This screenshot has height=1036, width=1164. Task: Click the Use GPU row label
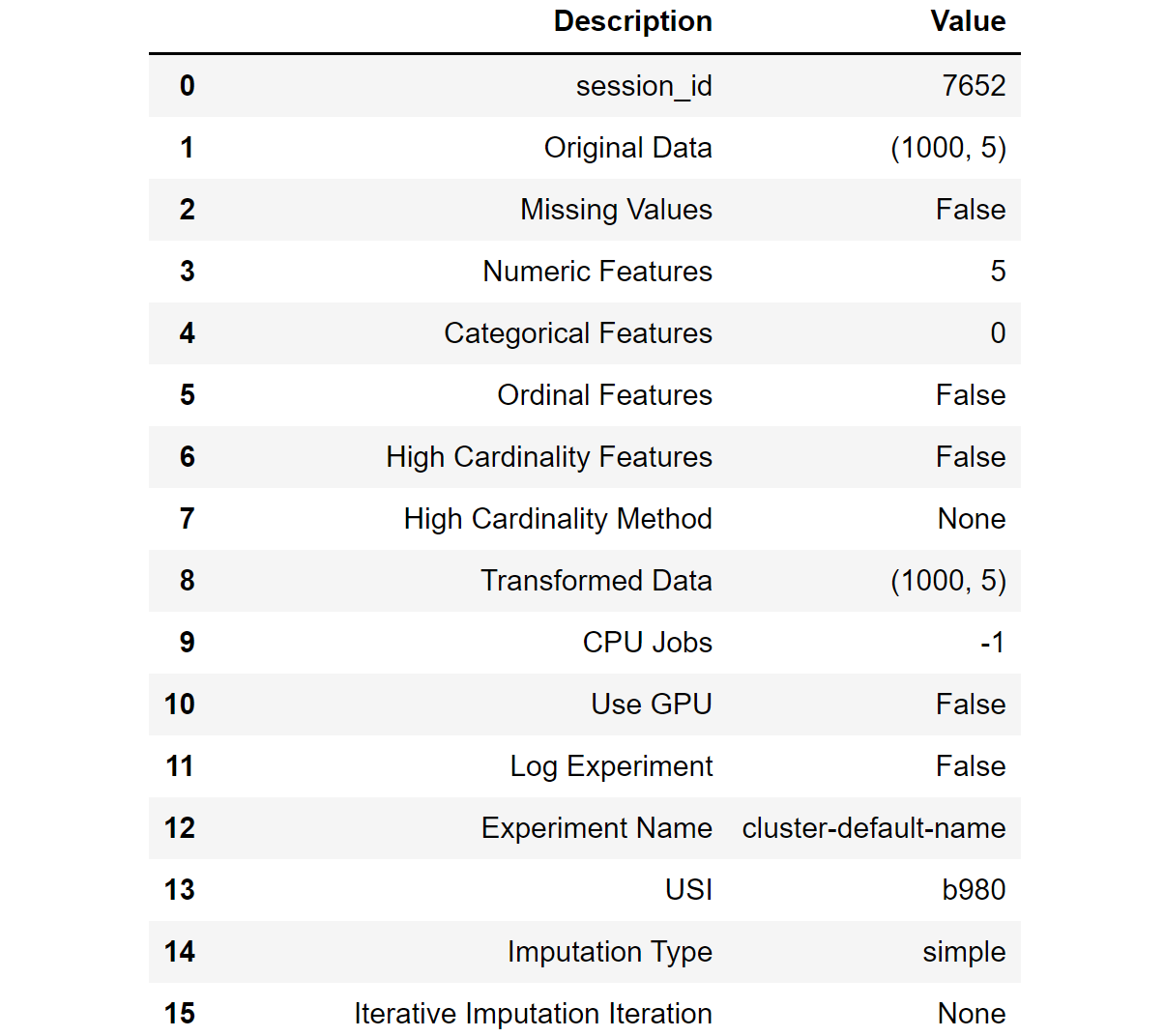[651, 705]
